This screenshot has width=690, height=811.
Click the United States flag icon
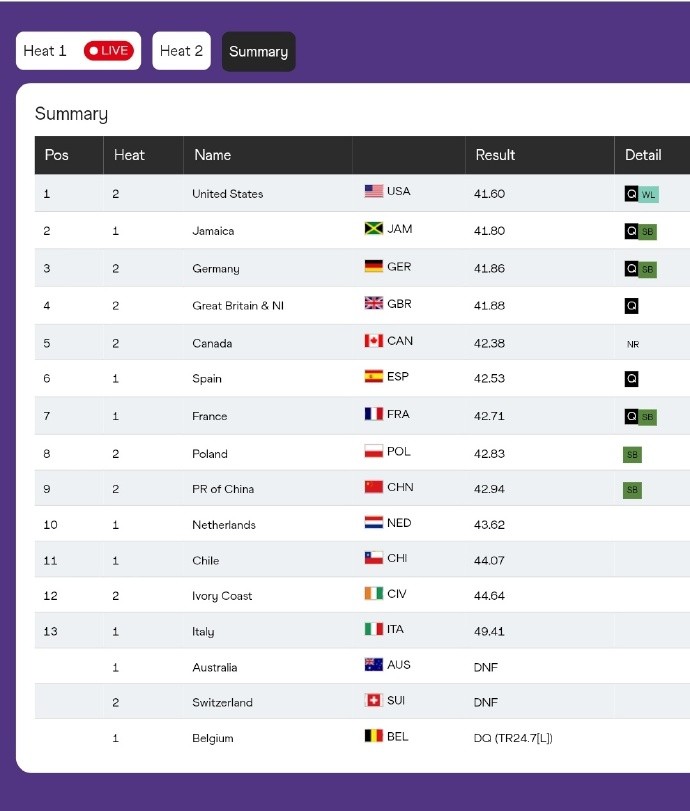tap(374, 191)
